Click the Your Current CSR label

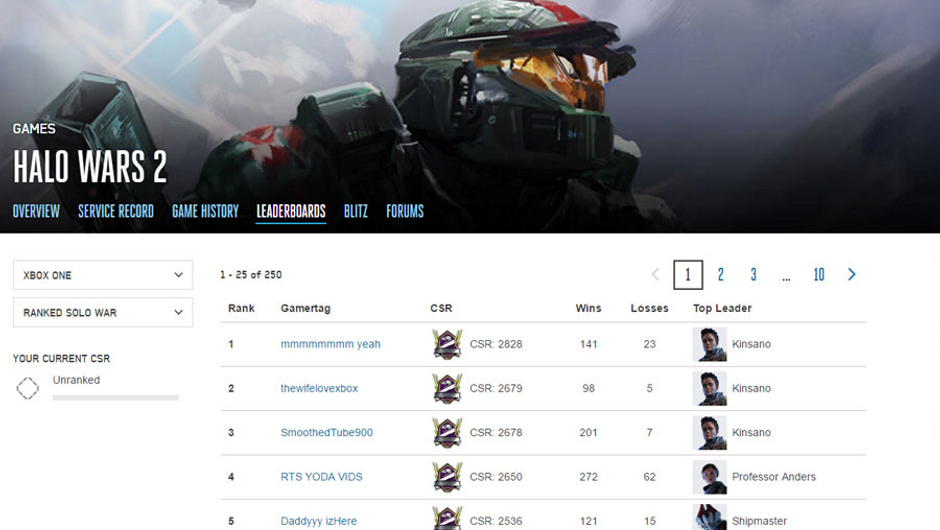61,359
